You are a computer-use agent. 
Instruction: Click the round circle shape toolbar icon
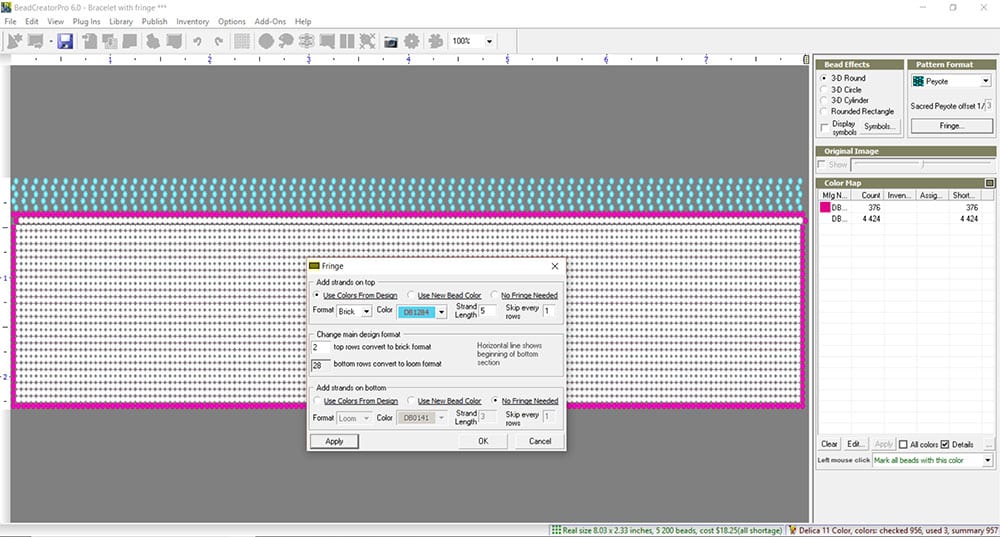click(x=266, y=41)
